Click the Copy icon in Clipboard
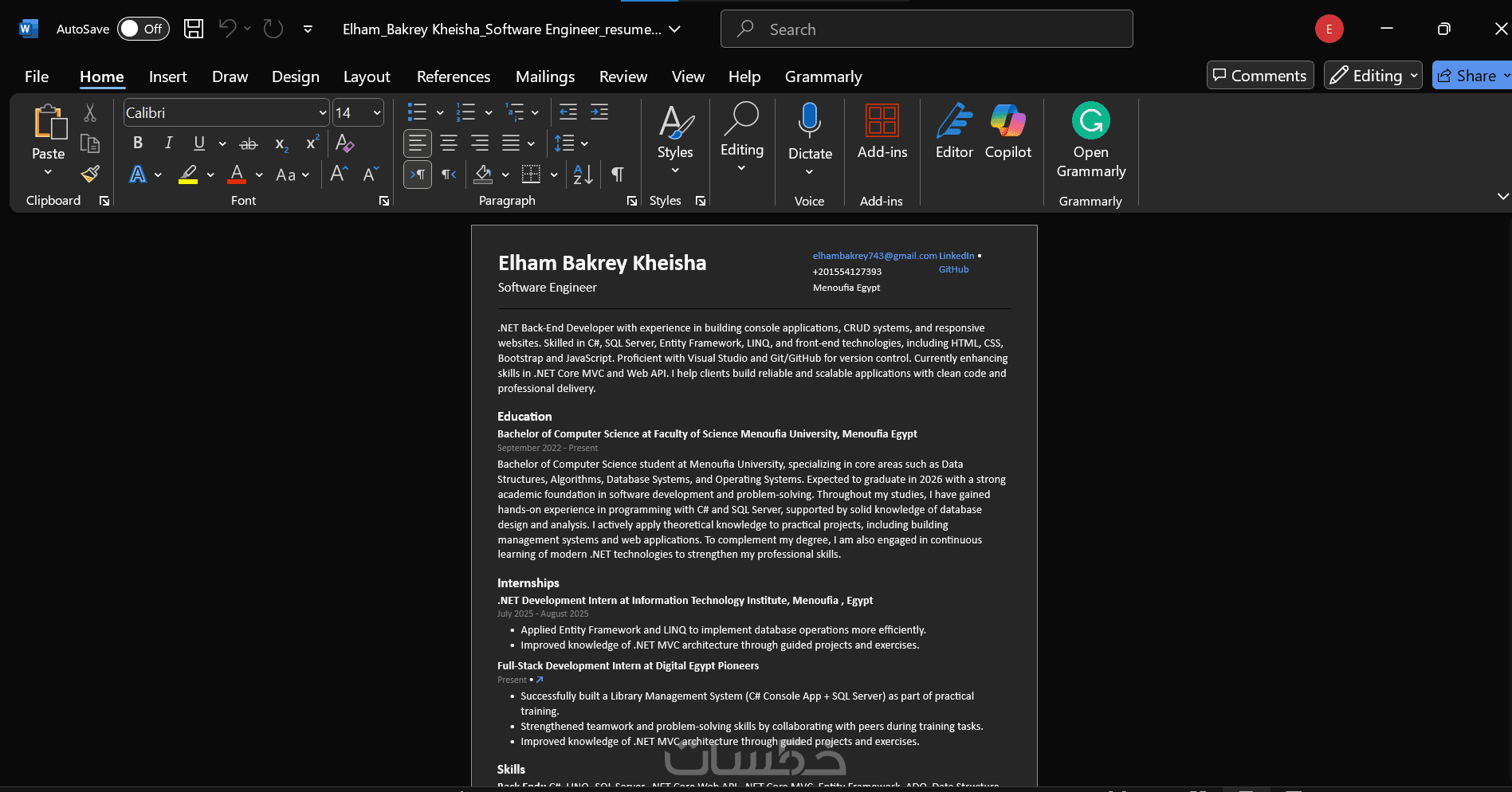Viewport: 1512px width, 792px height. [90, 144]
